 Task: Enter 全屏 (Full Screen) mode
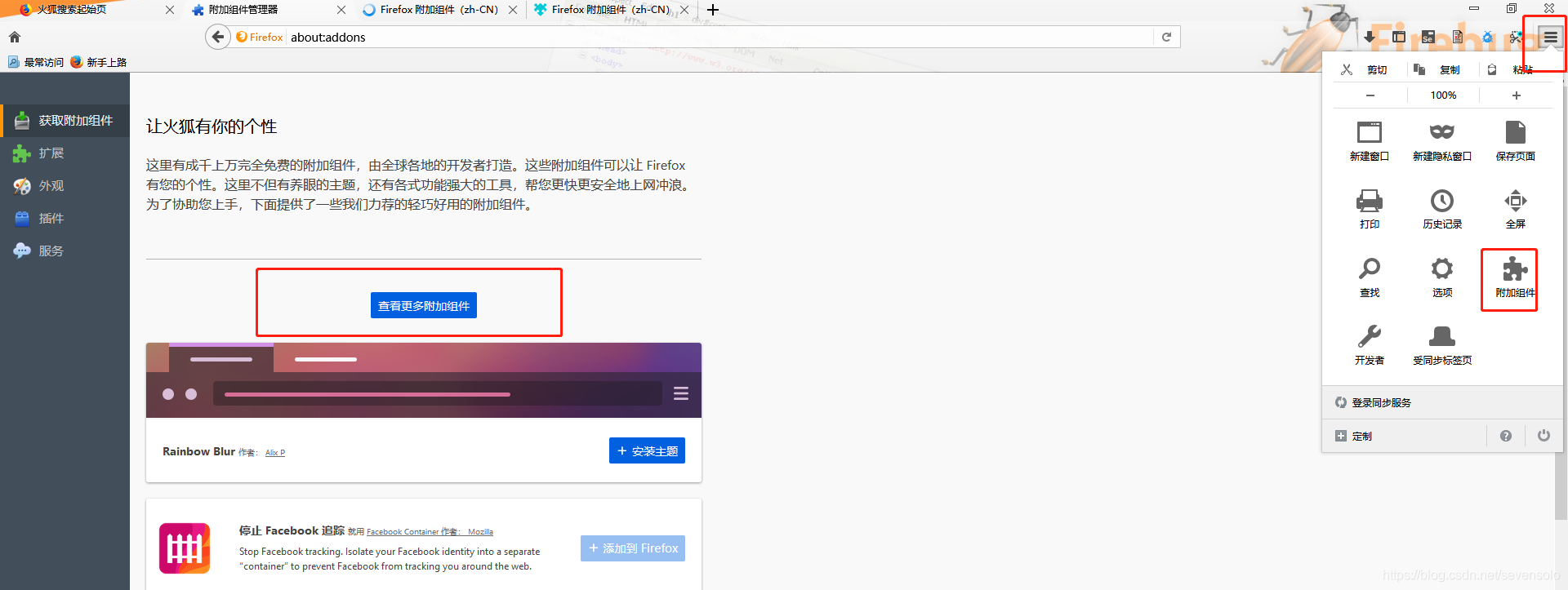1516,209
